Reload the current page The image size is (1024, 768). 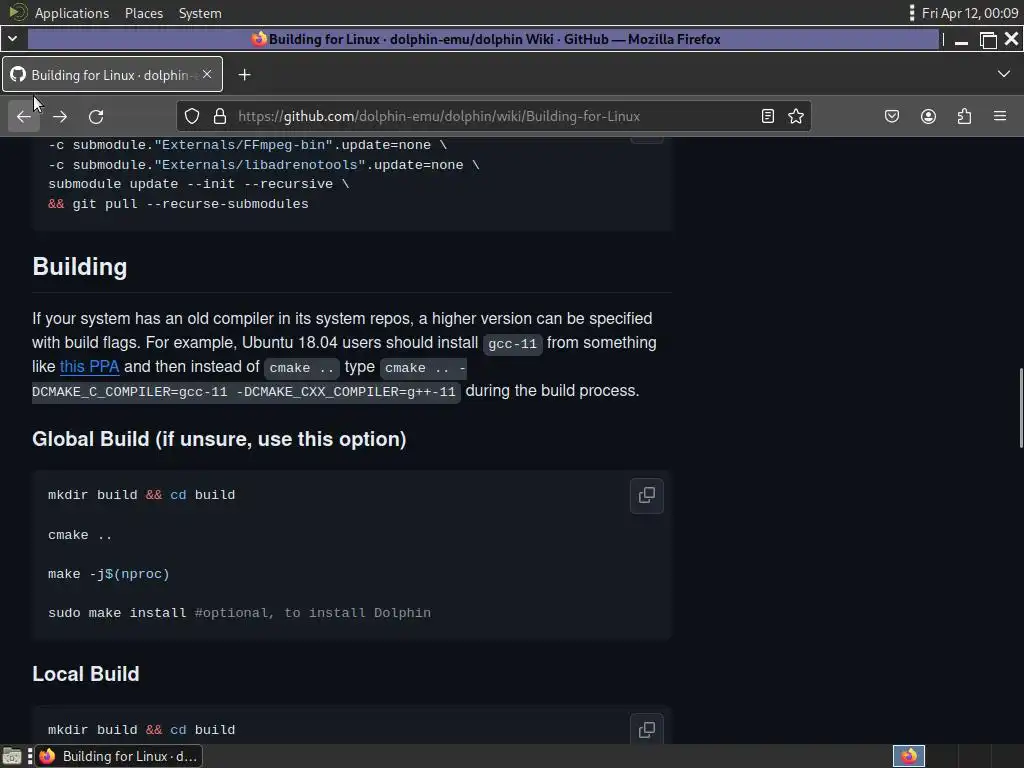pyautogui.click(x=96, y=116)
